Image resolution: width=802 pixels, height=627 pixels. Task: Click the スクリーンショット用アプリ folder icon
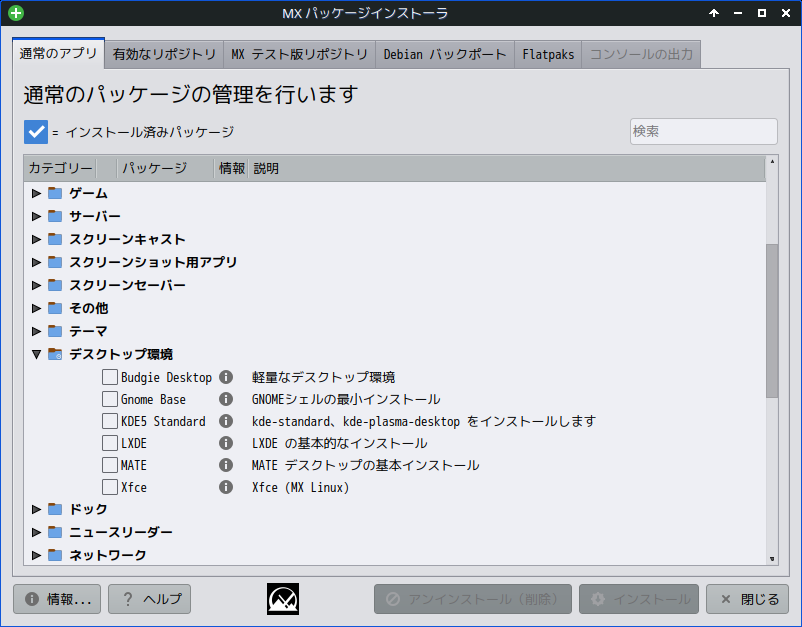55,262
